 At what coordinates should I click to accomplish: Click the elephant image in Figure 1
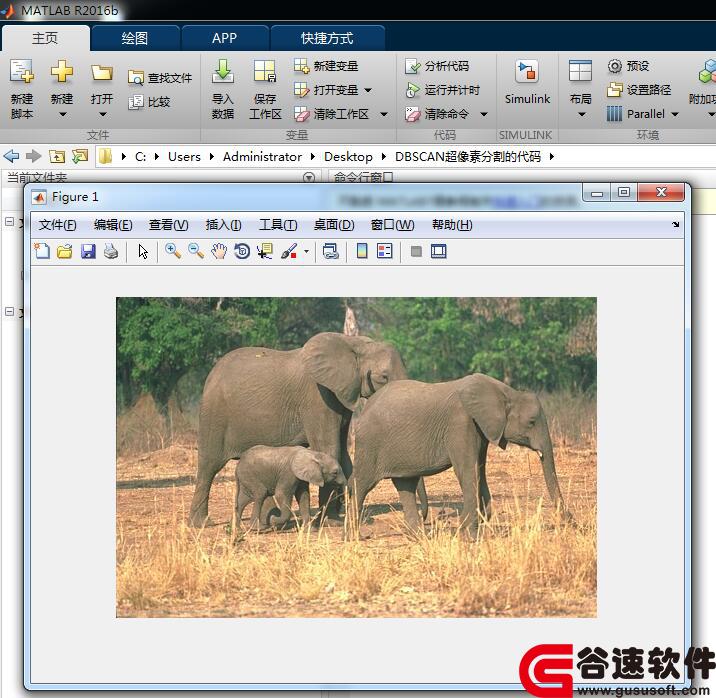(x=356, y=457)
